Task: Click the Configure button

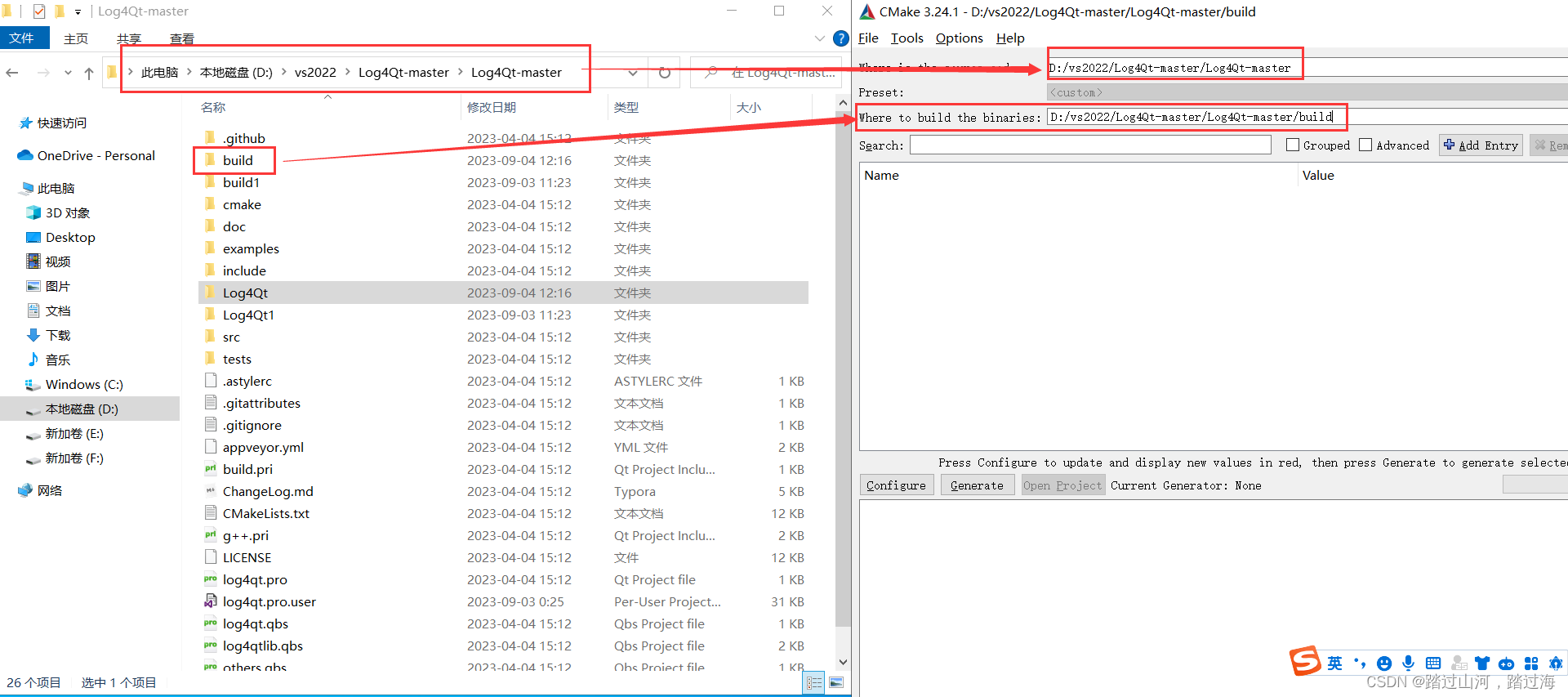Action: click(896, 485)
